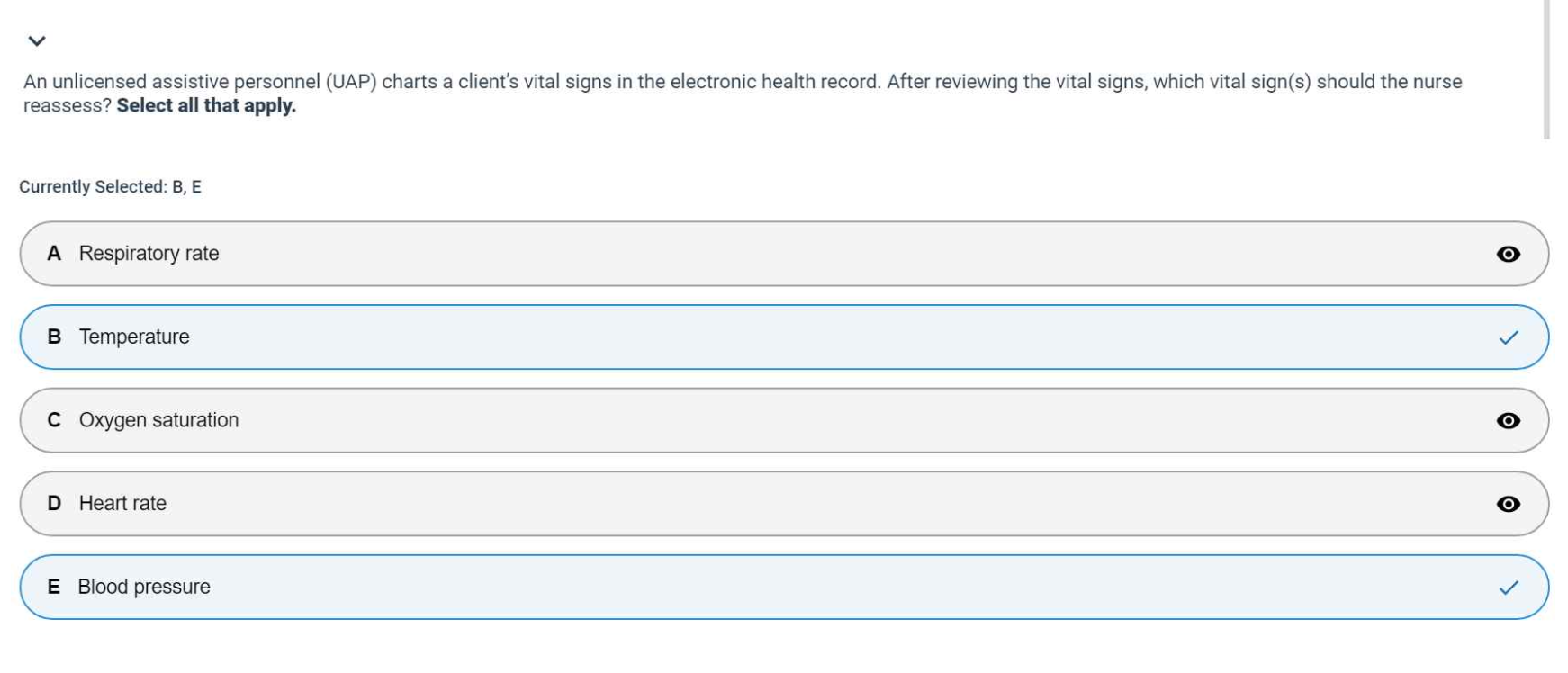Deselect answer B Temperature
Image resolution: width=1568 pixels, height=673 pixels.
point(134,337)
